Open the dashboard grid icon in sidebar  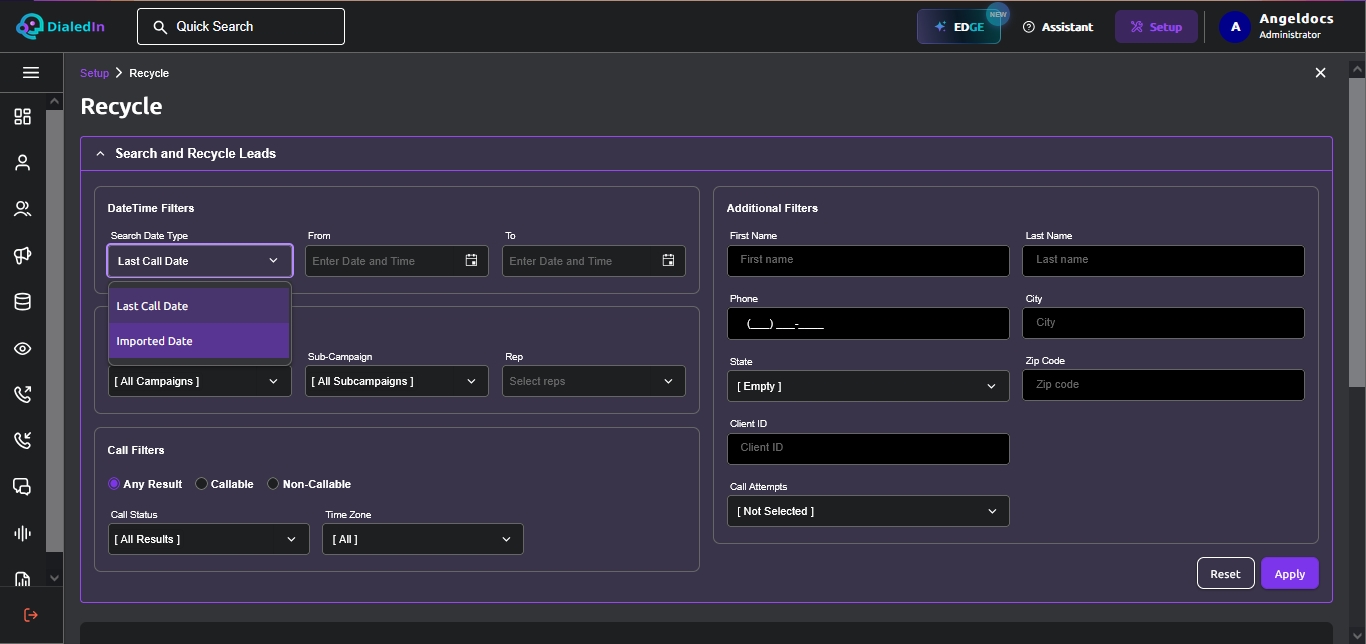pyautogui.click(x=22, y=117)
